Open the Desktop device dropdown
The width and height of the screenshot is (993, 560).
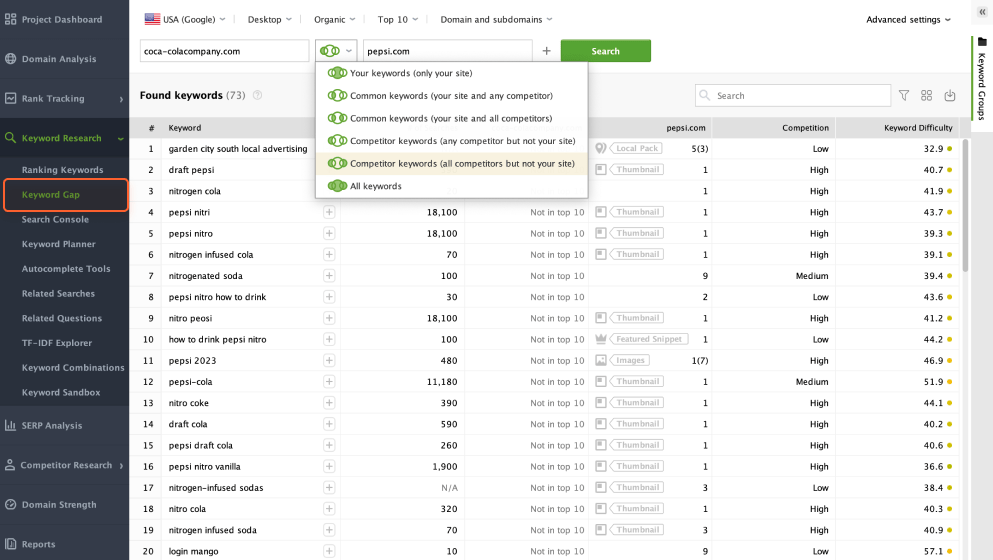(269, 19)
